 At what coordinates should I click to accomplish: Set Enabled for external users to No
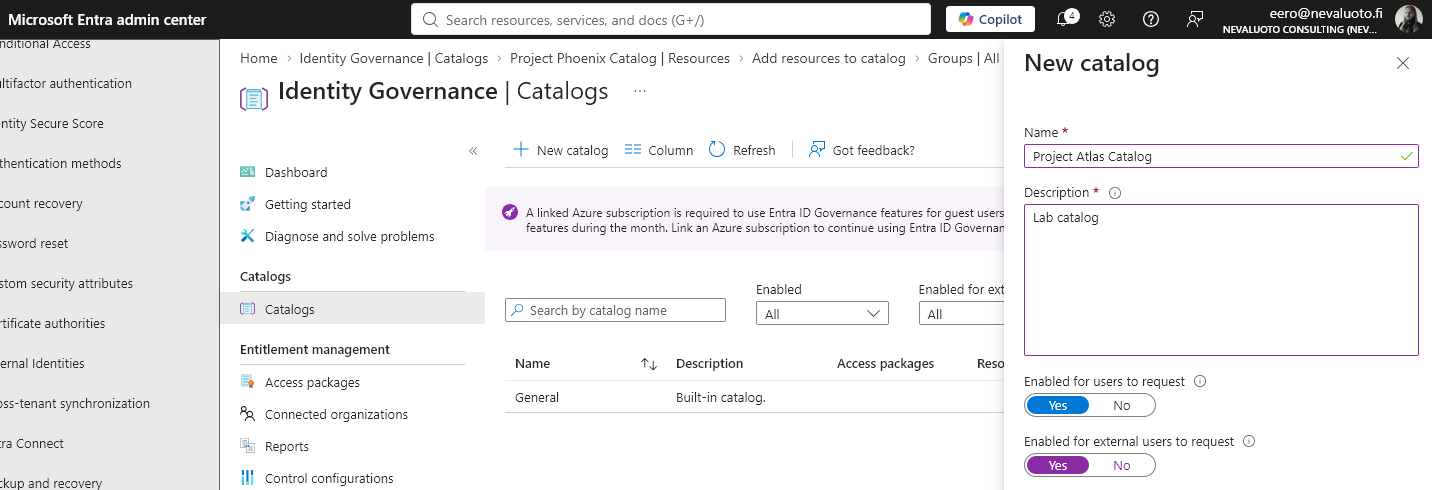pos(1122,465)
